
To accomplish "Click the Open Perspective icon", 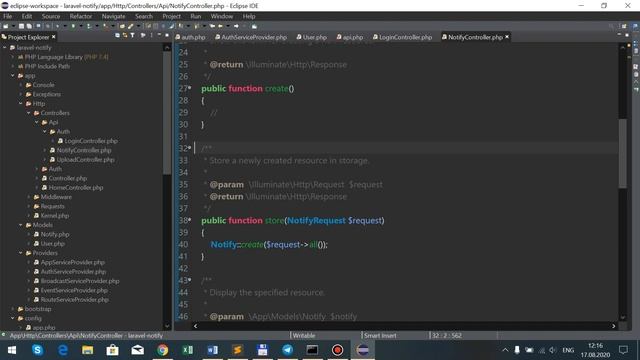I will tap(624, 26).
